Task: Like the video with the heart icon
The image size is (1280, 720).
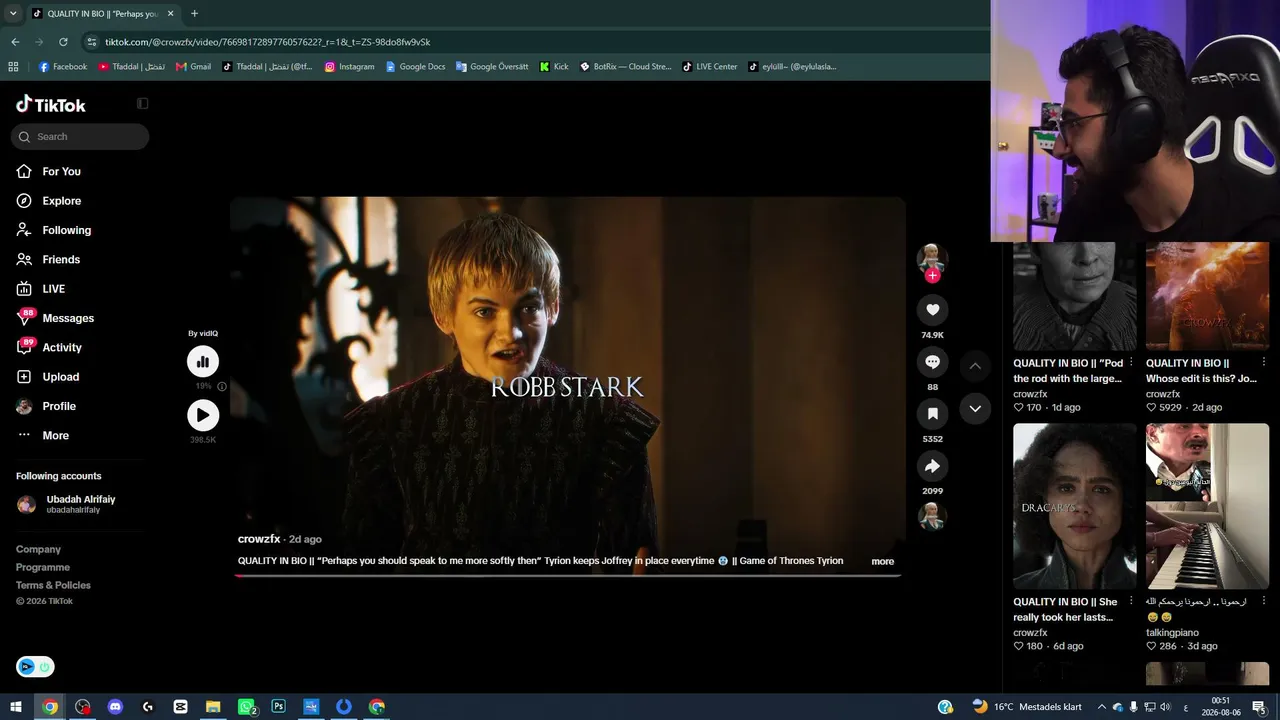Action: [932, 310]
